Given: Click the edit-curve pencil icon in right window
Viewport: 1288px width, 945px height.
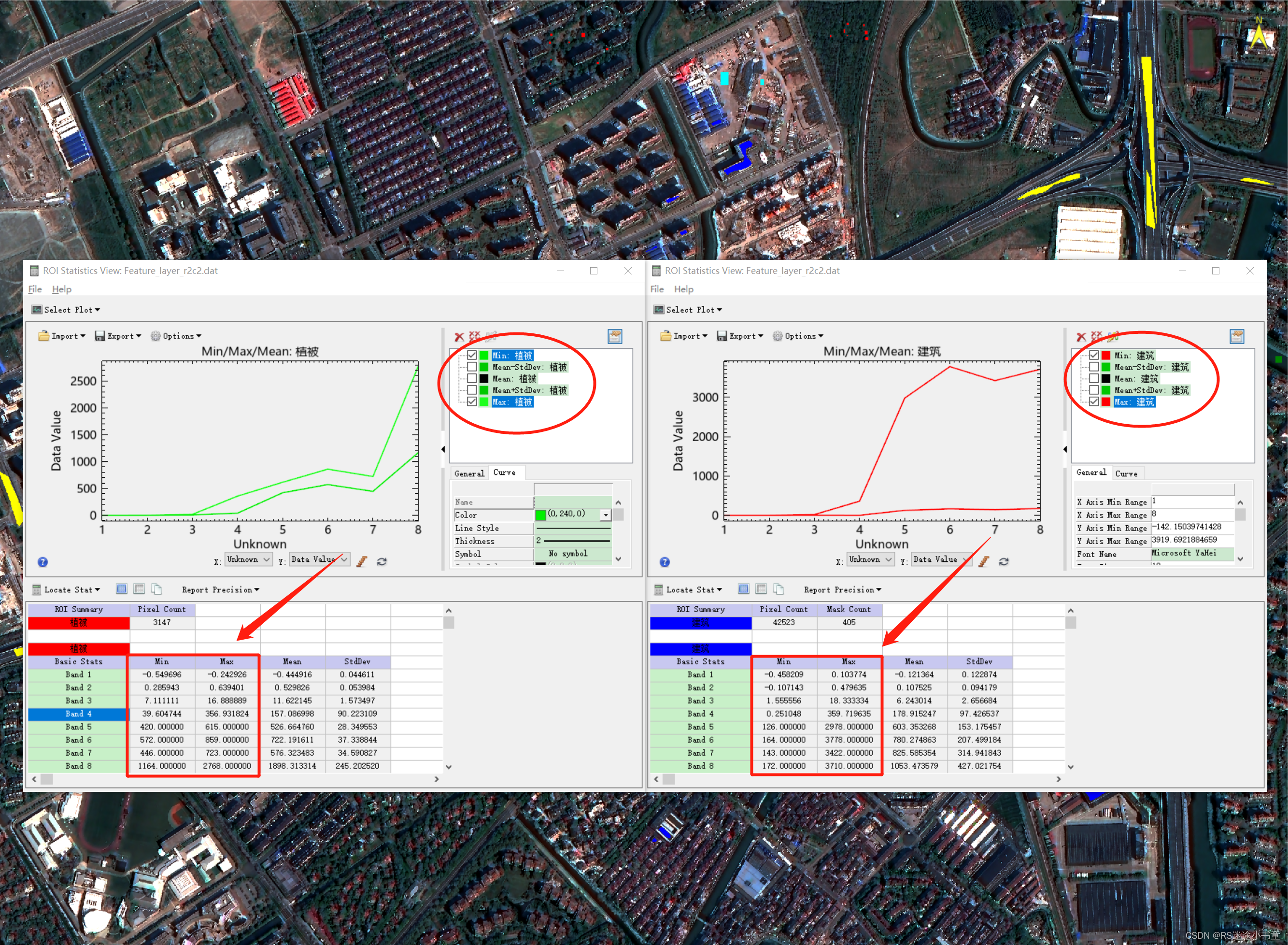Looking at the screenshot, I should (x=1113, y=336).
